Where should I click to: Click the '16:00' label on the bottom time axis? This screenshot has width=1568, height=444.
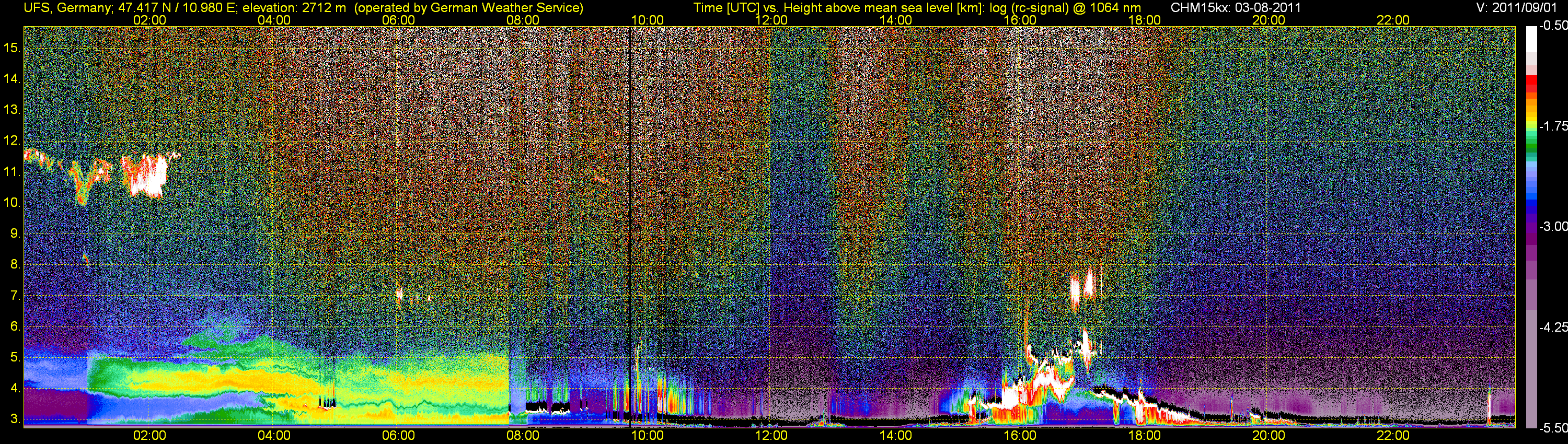[1020, 436]
